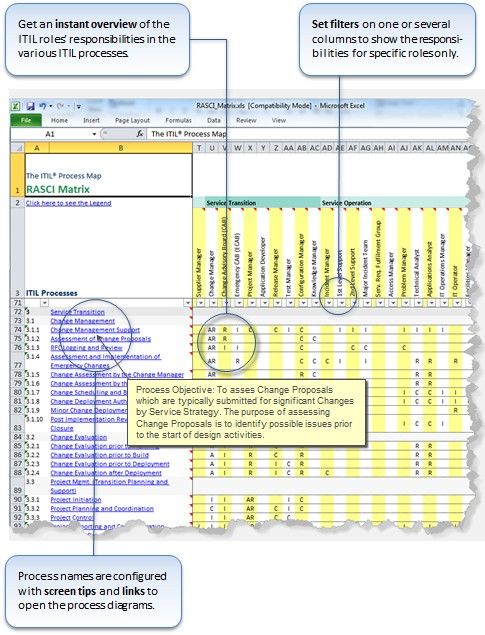Screen dimensions: 485x635
Task: Click AR cell in Change Management Support row
Action: pos(212,330)
